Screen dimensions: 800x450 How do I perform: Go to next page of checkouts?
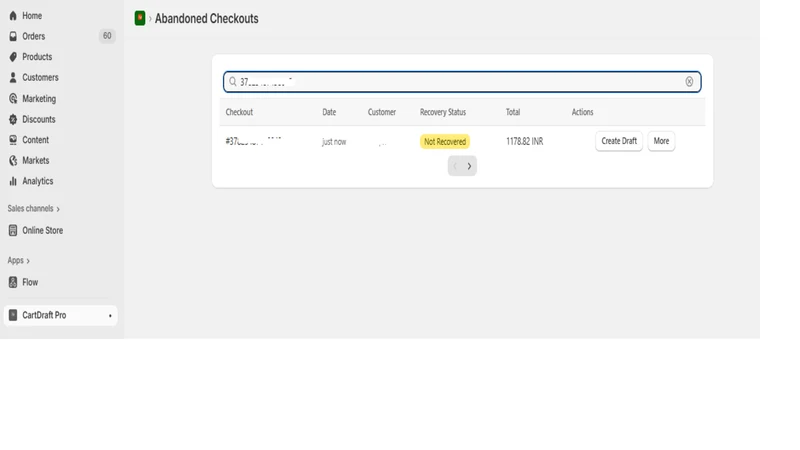pos(469,166)
